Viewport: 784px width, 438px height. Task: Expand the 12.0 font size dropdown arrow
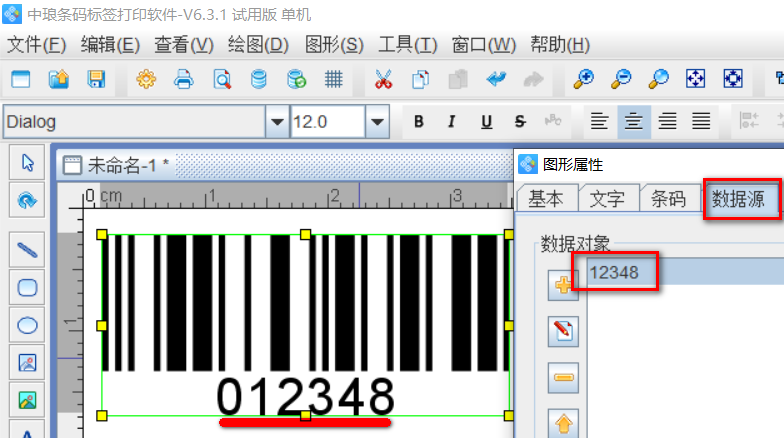(x=378, y=122)
